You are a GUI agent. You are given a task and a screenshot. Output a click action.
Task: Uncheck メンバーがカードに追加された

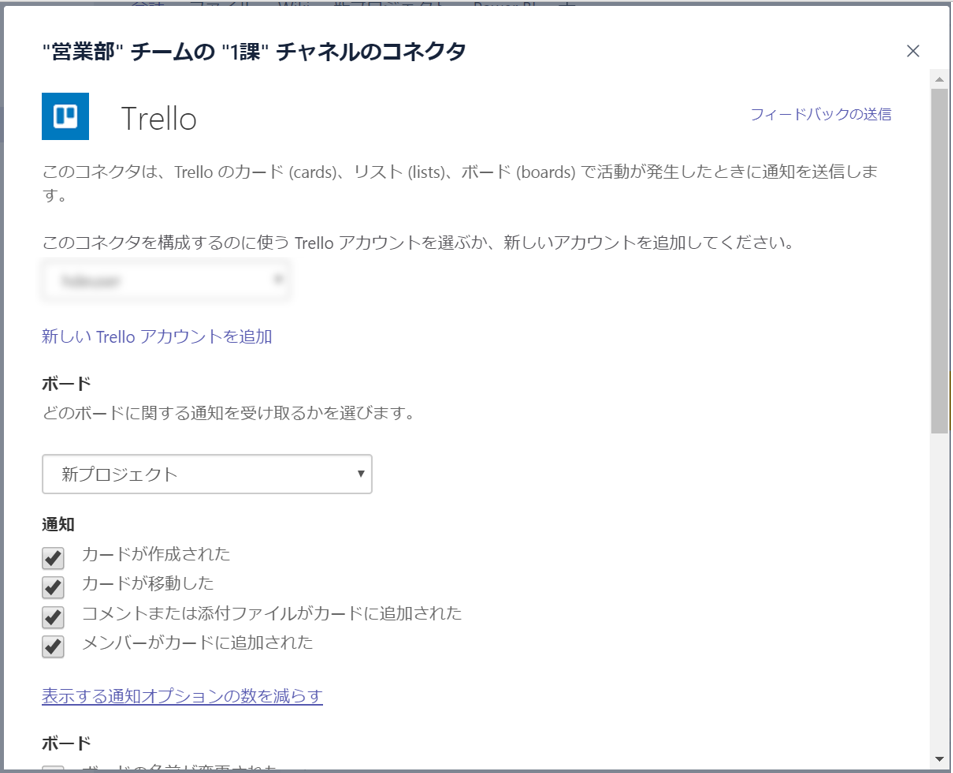click(x=52, y=645)
